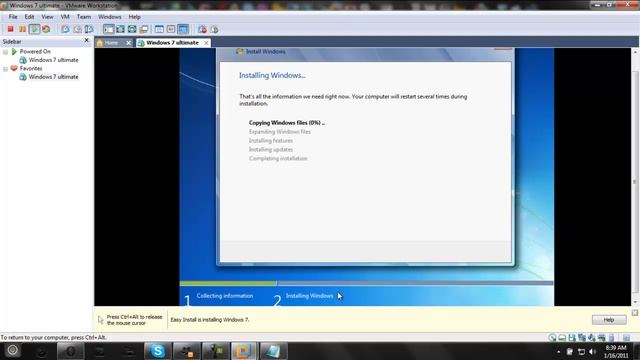
Task: Take a snapshot of the virtual machine
Action: pos(65,29)
